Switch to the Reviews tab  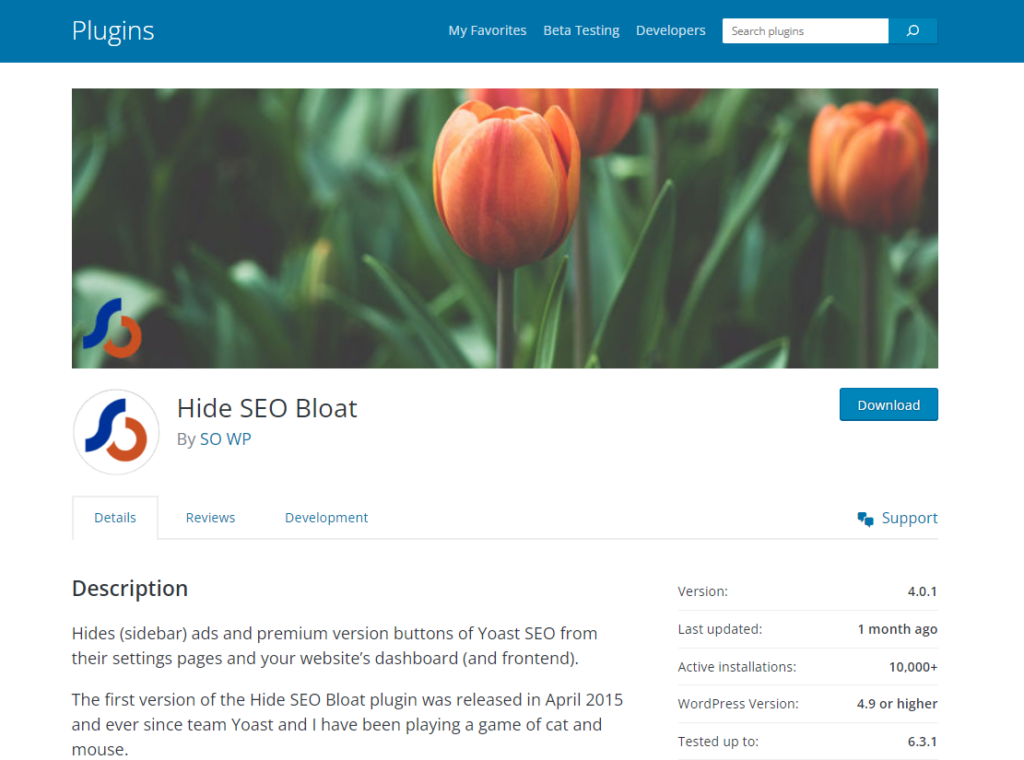tap(210, 518)
